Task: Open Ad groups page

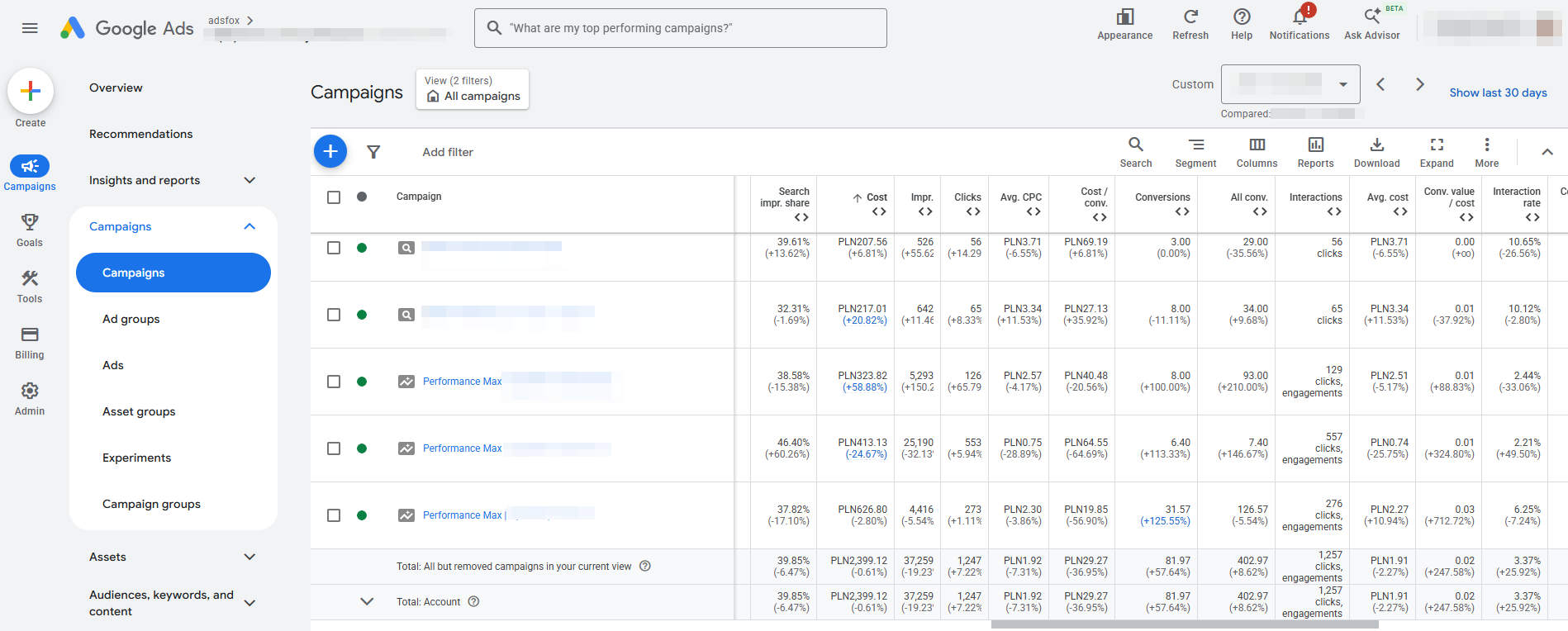Action: coord(131,319)
